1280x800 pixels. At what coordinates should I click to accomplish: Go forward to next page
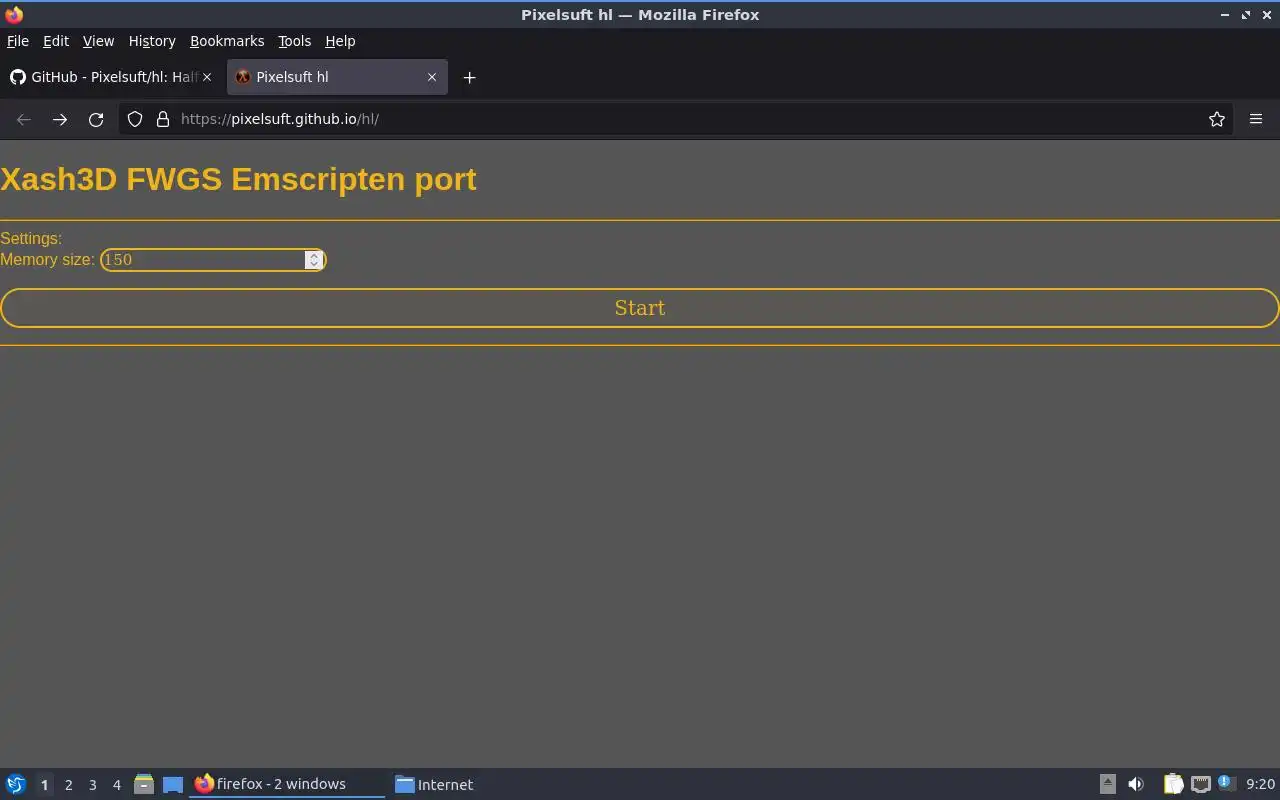click(60, 119)
